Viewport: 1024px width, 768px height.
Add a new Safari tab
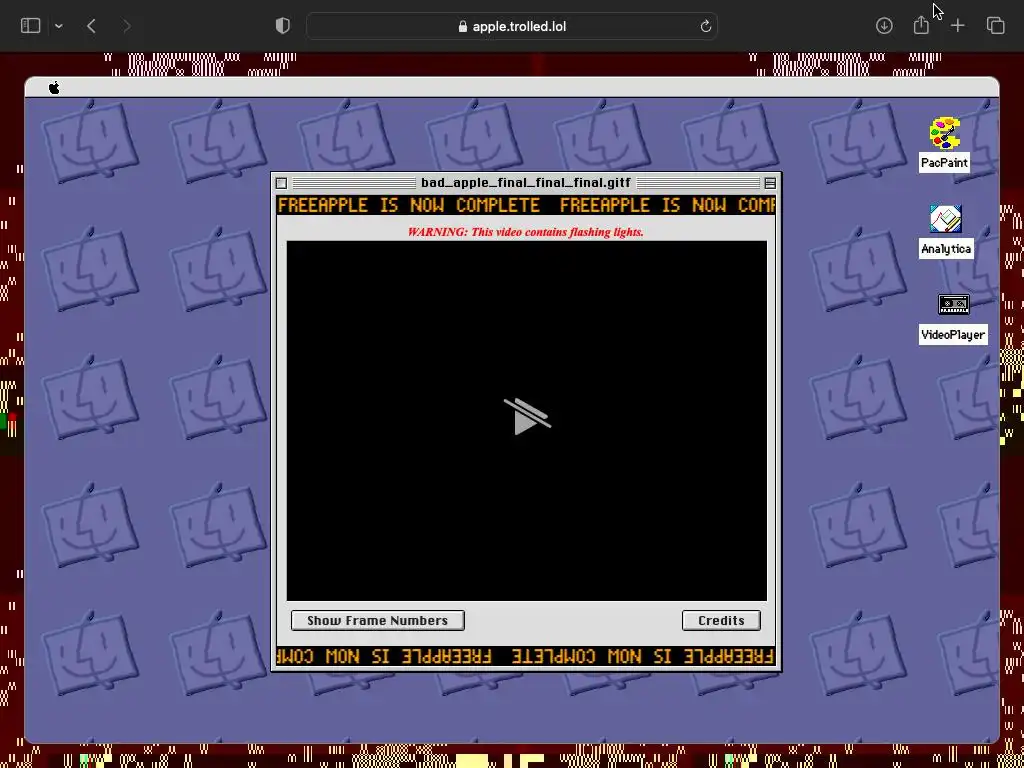pyautogui.click(x=957, y=26)
